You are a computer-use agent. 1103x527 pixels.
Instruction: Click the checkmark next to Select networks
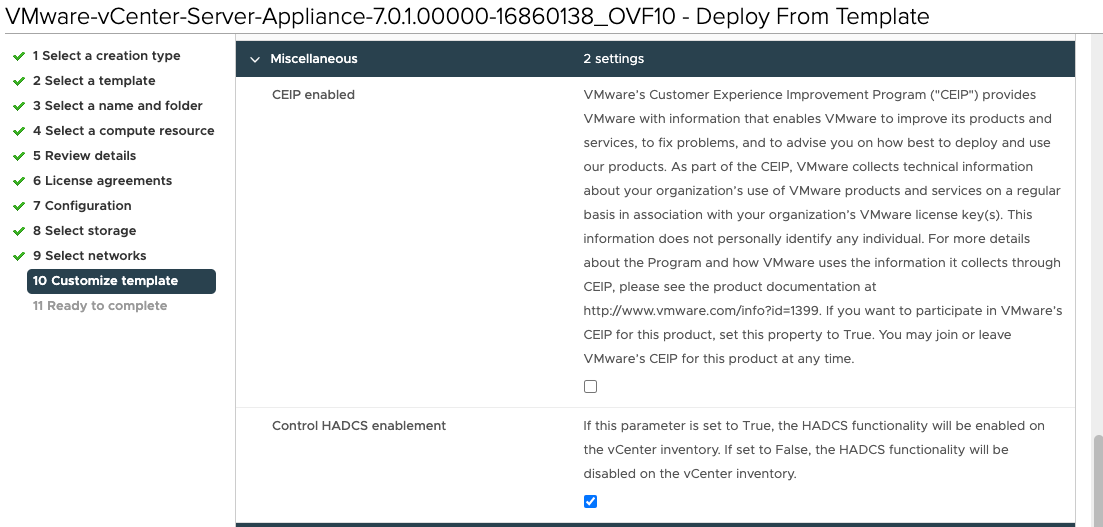click(x=19, y=256)
